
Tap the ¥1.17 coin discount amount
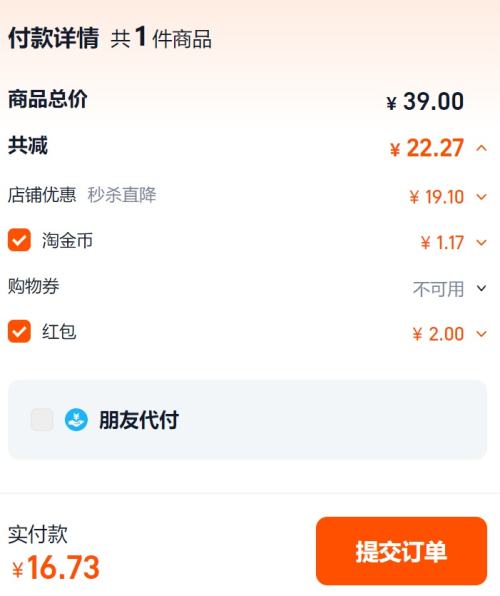(442, 243)
